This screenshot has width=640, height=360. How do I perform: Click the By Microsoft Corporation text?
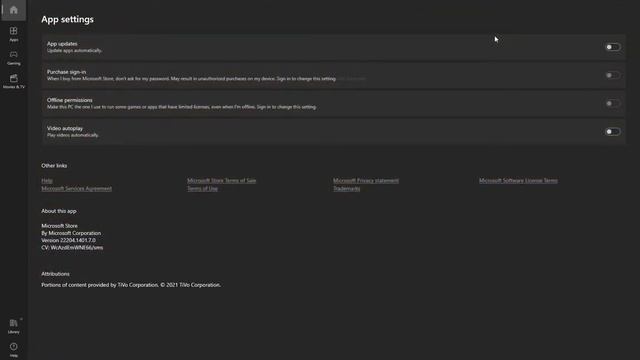click(71, 233)
